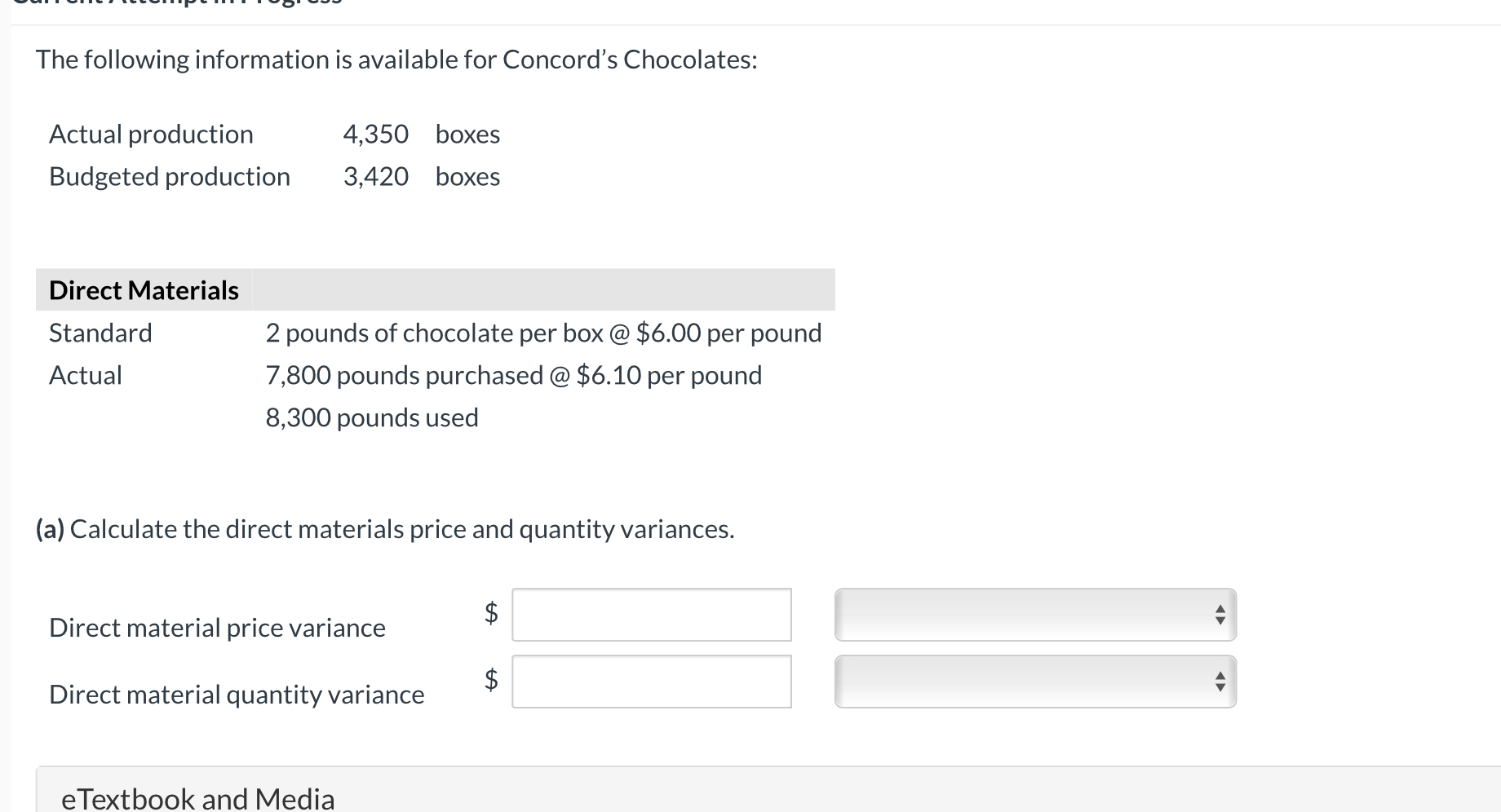Click the Direct material price variance label
This screenshot has width=1501, height=812.
pyautogui.click(x=217, y=628)
